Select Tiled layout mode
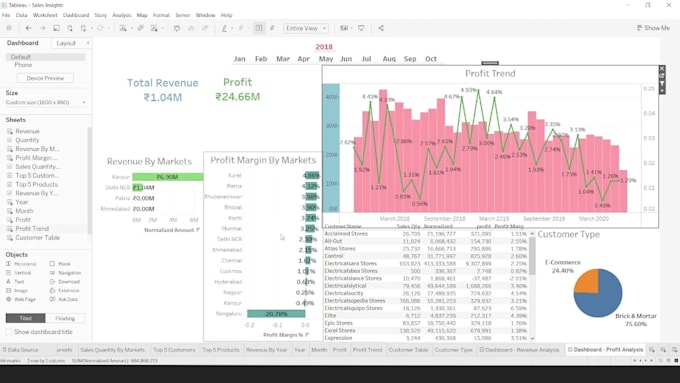 point(26,318)
